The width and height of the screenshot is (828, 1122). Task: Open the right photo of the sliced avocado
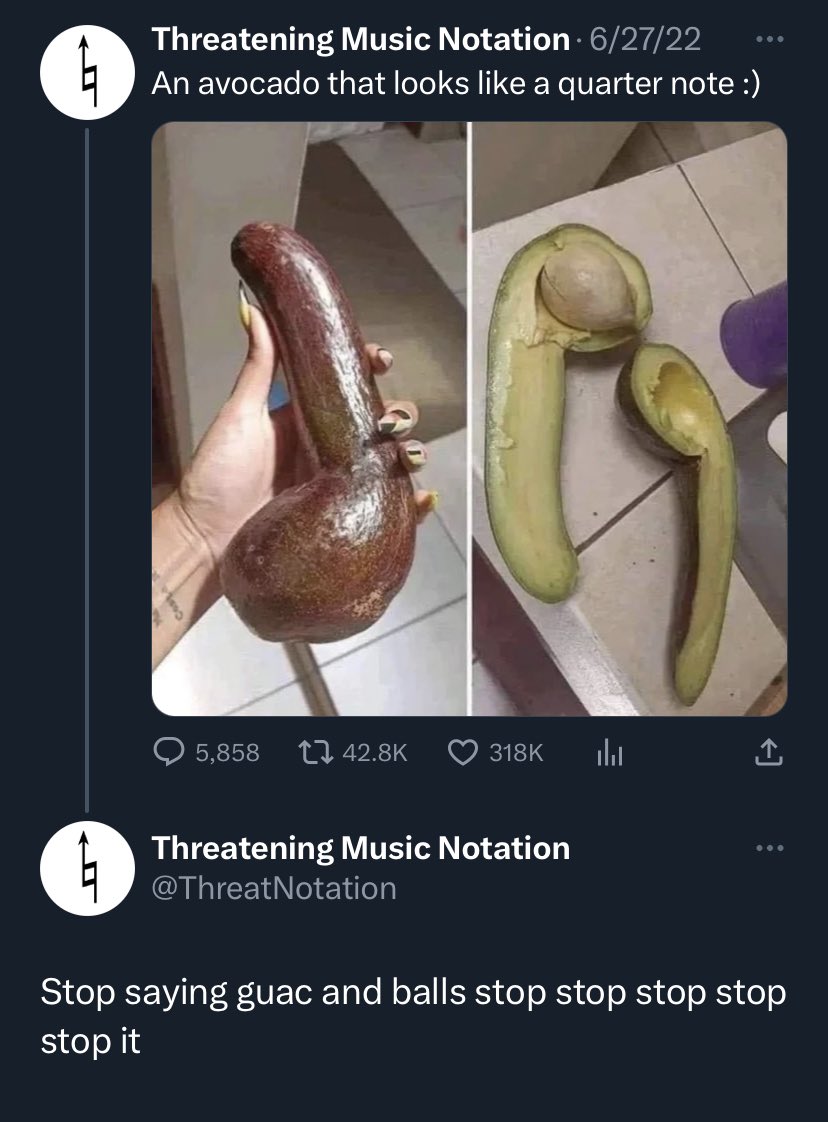[629, 418]
